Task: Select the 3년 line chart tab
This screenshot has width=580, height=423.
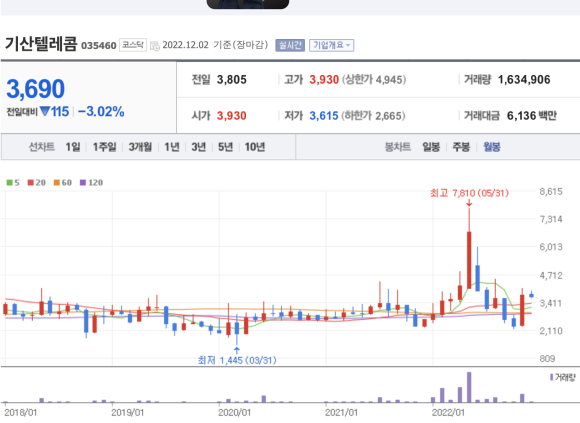Action: coord(199,147)
